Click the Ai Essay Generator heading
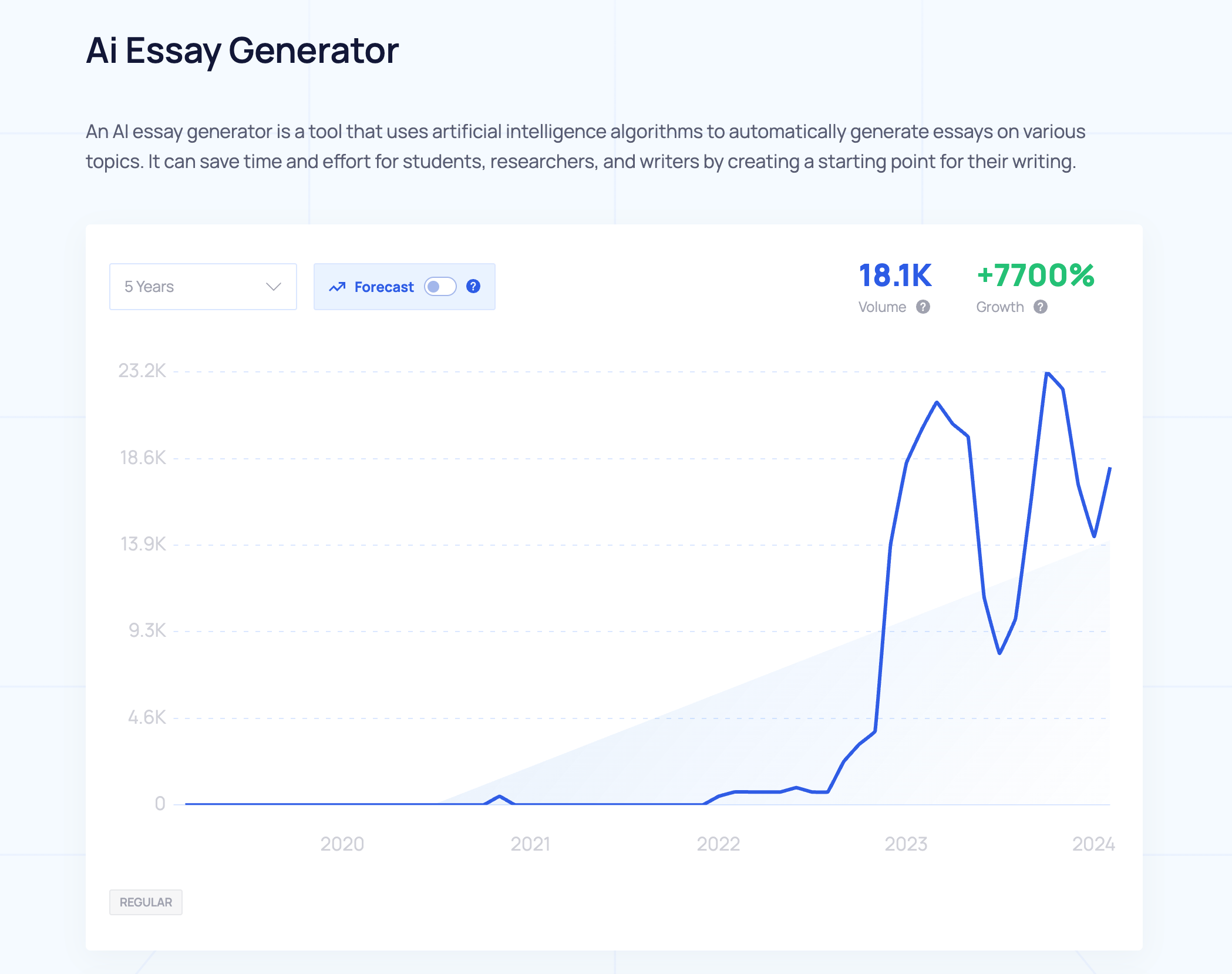This screenshot has height=974, width=1232. 243,51
